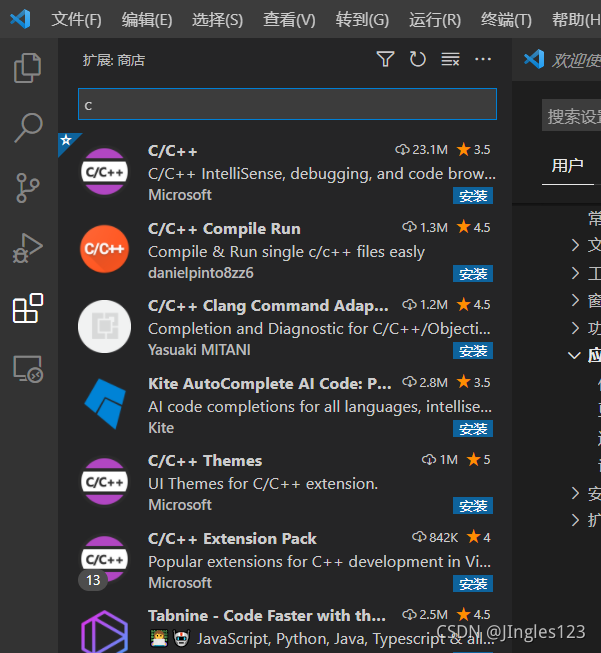Open the C/C++ extension title

[172, 150]
